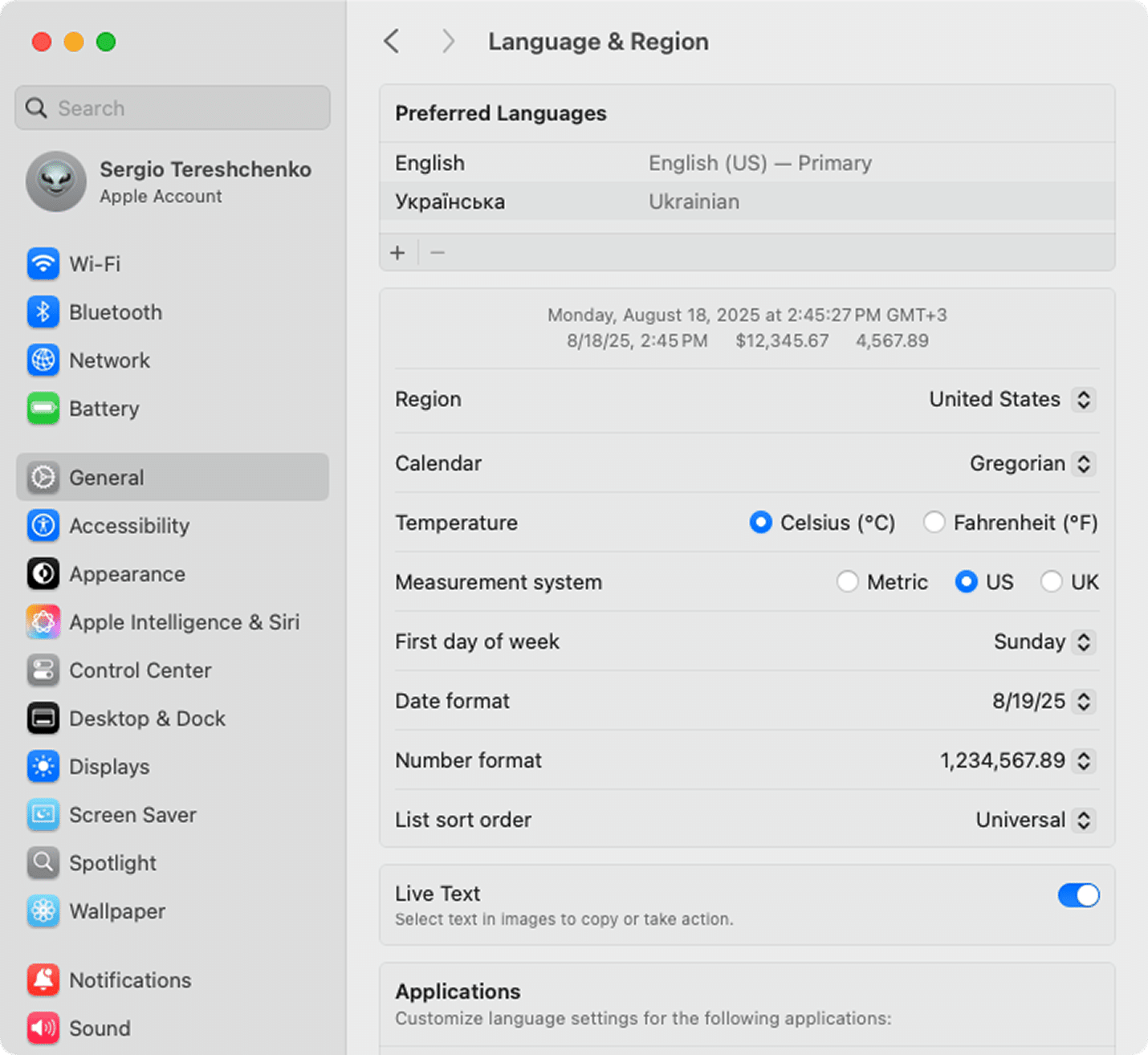1148x1055 pixels.
Task: Click in the Search field
Action: click(172, 108)
